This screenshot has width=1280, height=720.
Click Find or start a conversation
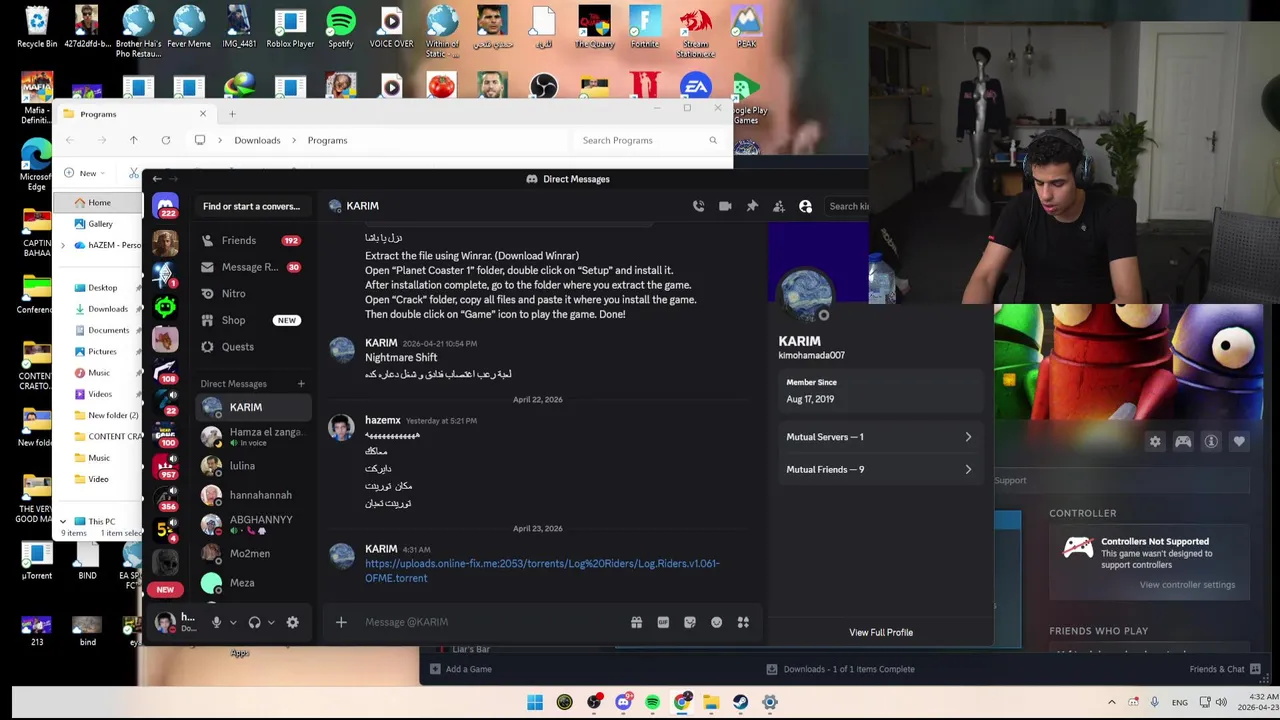pos(251,206)
